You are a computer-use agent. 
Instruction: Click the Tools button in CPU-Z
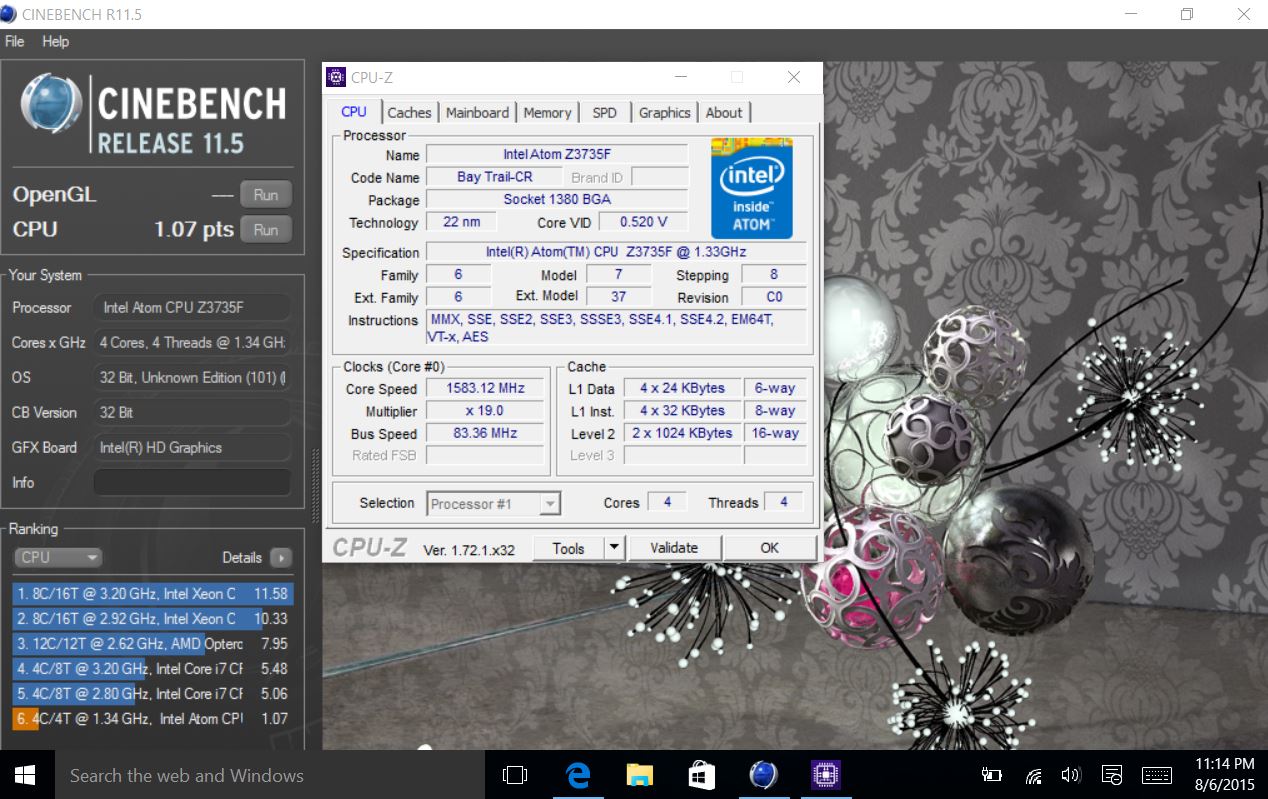tap(568, 548)
